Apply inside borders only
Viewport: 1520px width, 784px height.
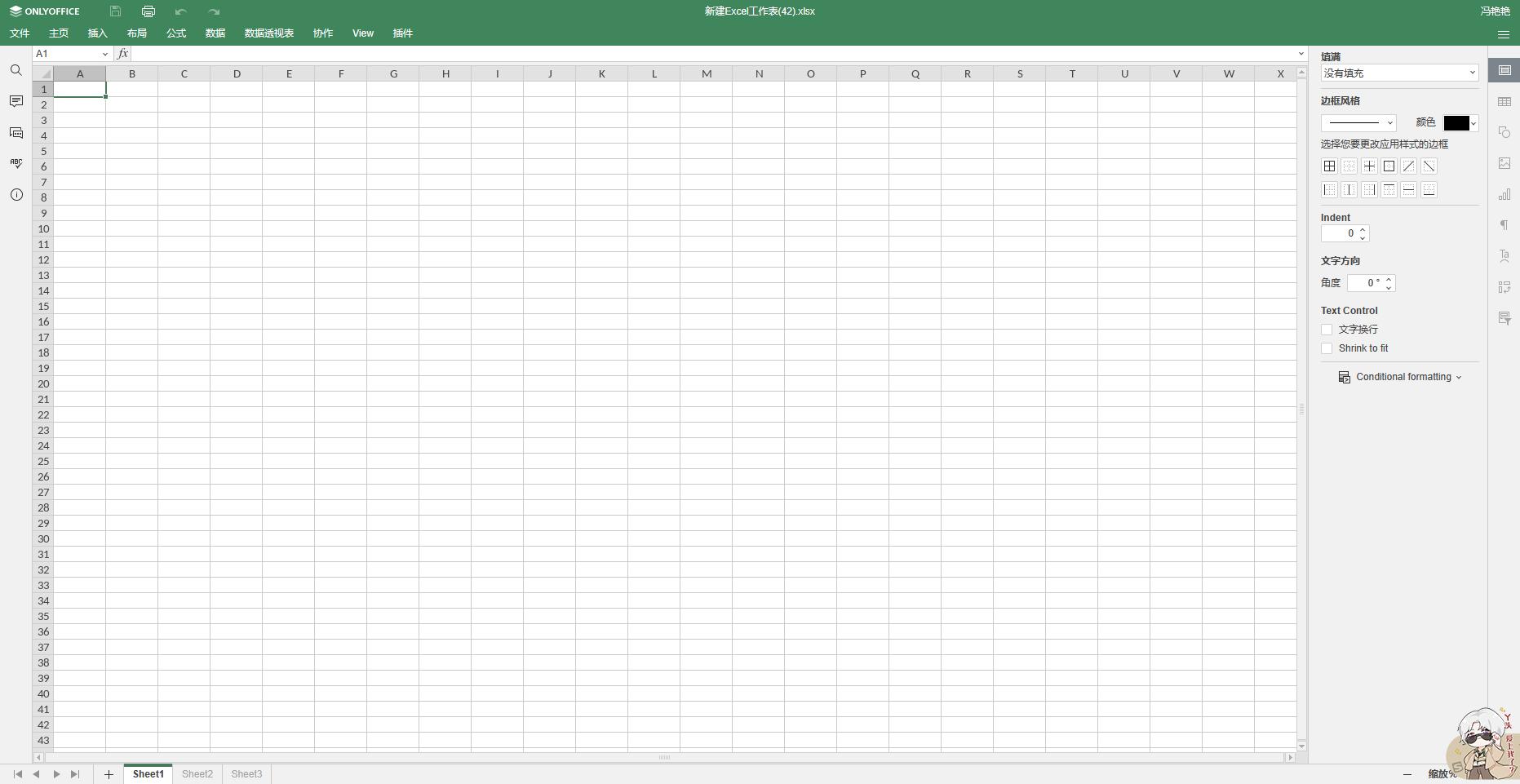(x=1369, y=166)
